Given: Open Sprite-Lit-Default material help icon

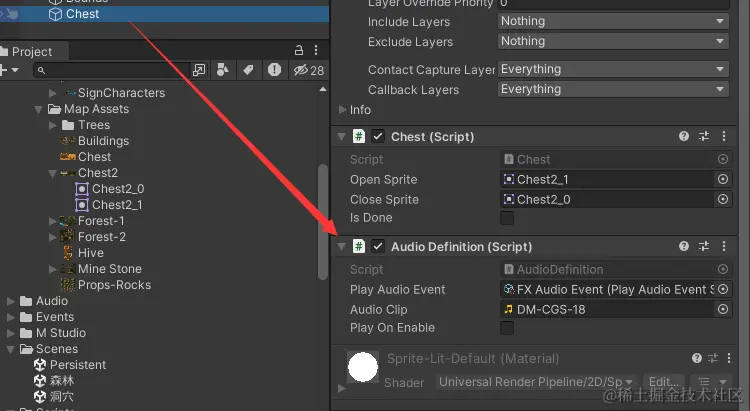Looking at the screenshot, I should pos(697,358).
